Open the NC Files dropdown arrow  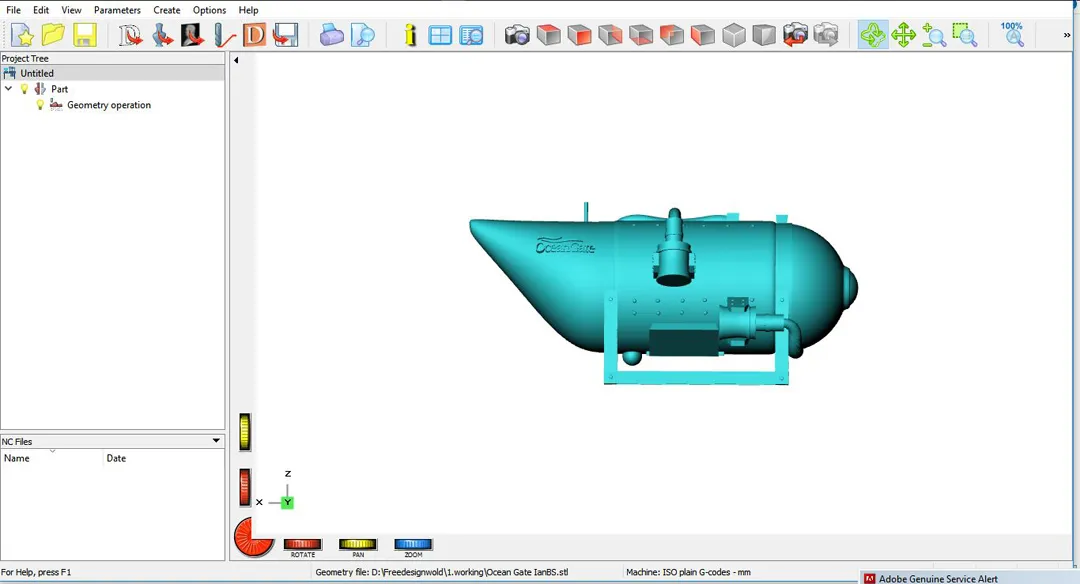[x=216, y=441]
